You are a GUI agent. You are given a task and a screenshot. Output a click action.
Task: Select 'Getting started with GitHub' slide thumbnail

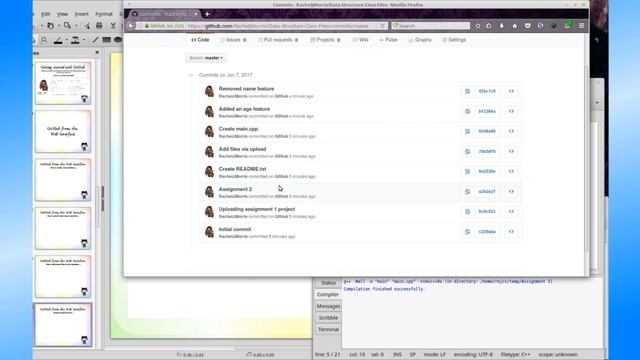[63, 83]
